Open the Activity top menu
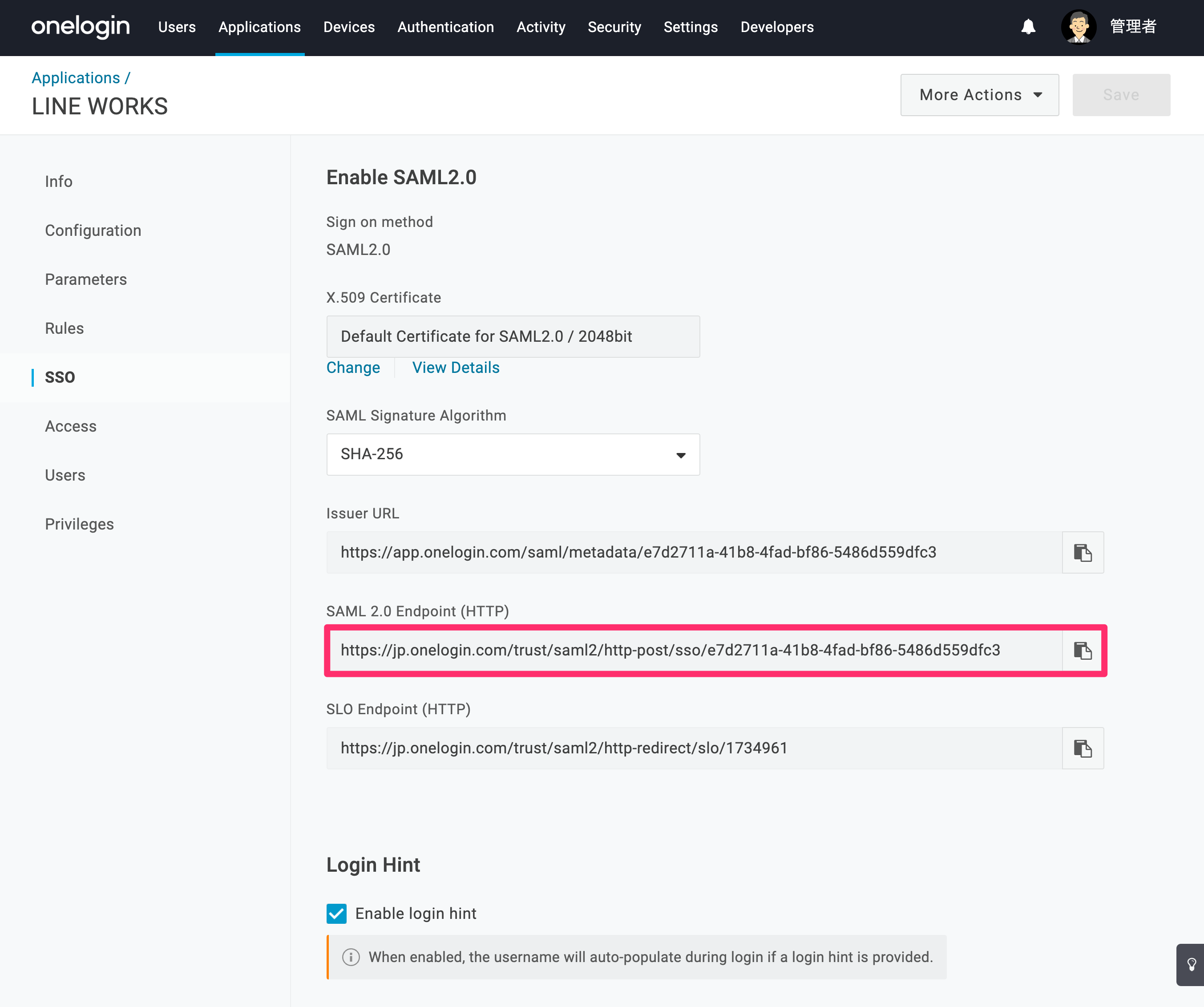The image size is (1204, 1007). click(x=541, y=27)
